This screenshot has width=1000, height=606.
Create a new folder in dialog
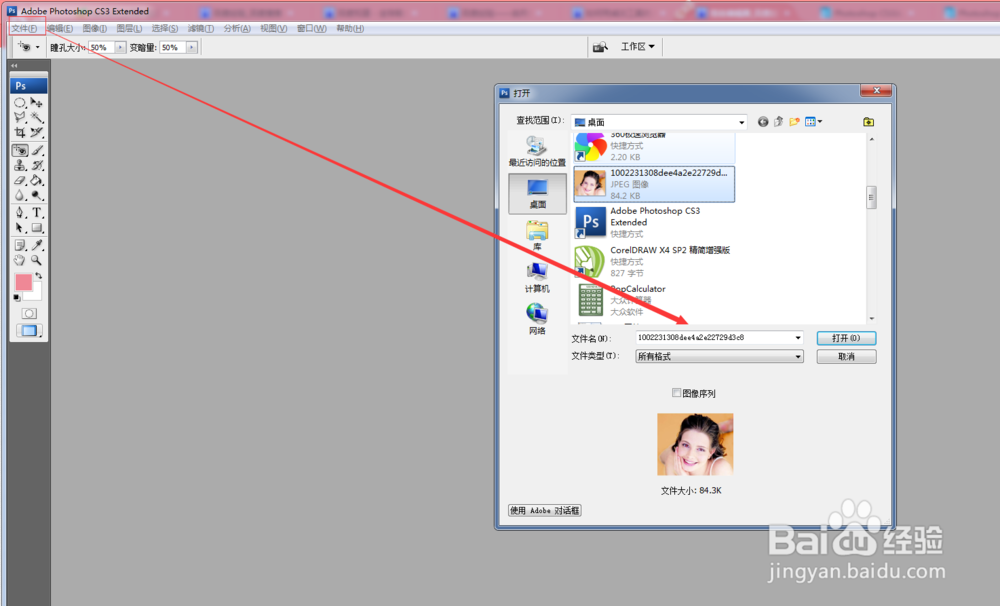click(794, 122)
